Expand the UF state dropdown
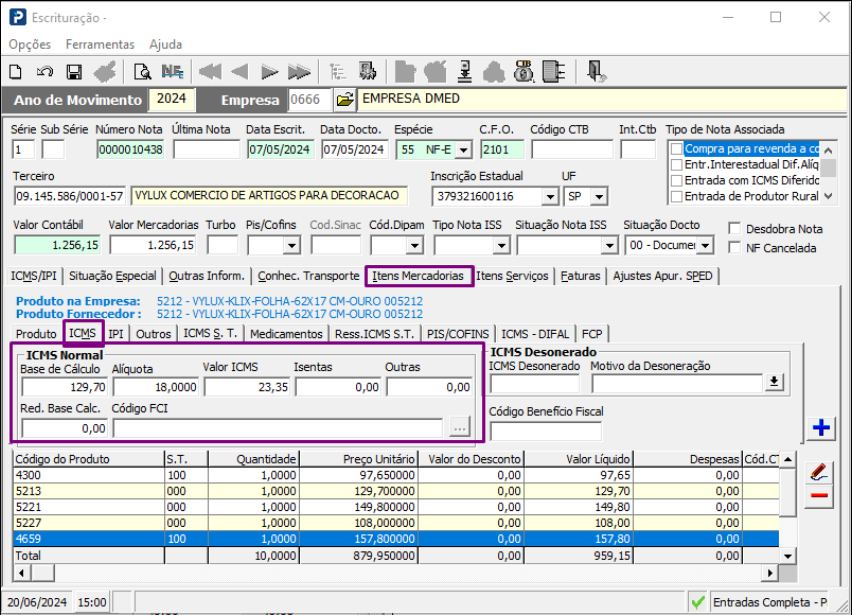 click(x=599, y=196)
